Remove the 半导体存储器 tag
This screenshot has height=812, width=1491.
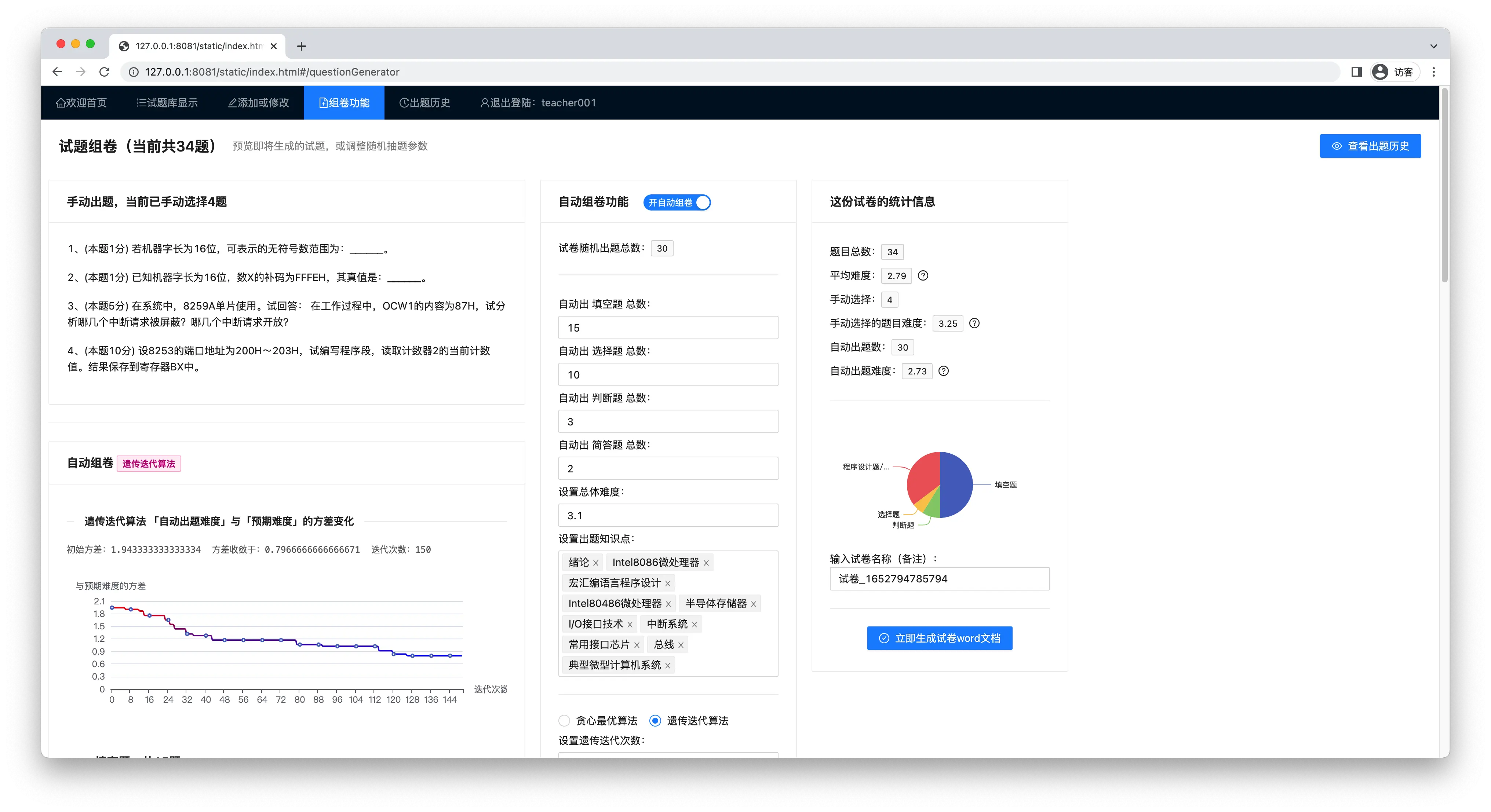tap(753, 604)
